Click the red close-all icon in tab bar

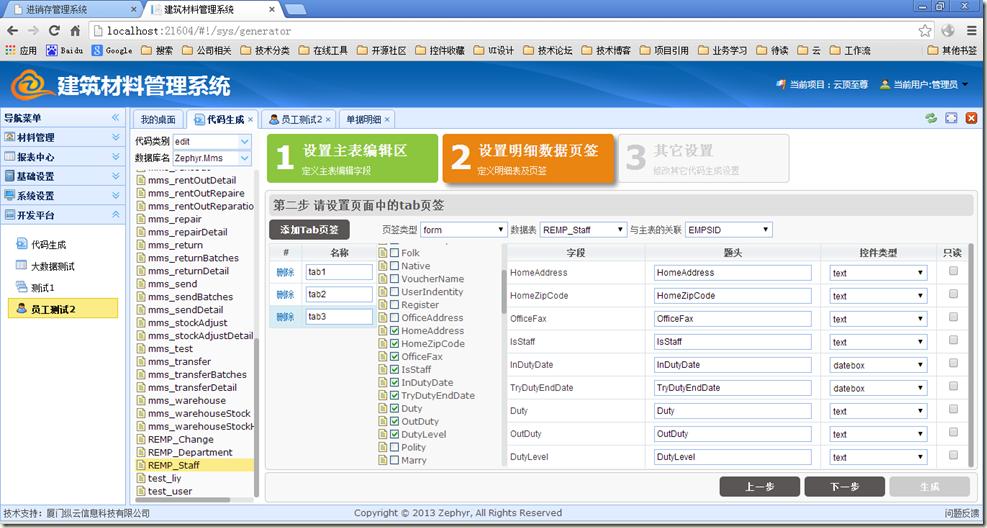pyautogui.click(x=971, y=118)
